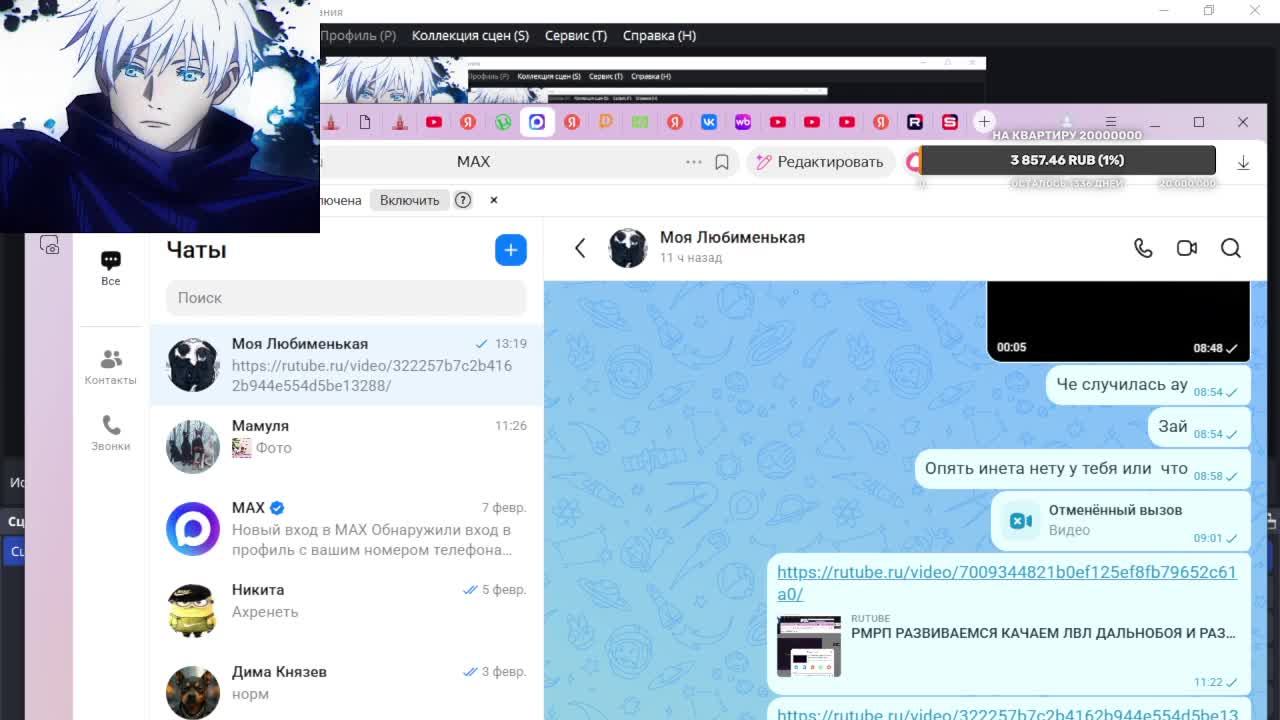Screen dimensions: 1280x720
Task: Switch to the red S browser tab
Action: [x=950, y=122]
